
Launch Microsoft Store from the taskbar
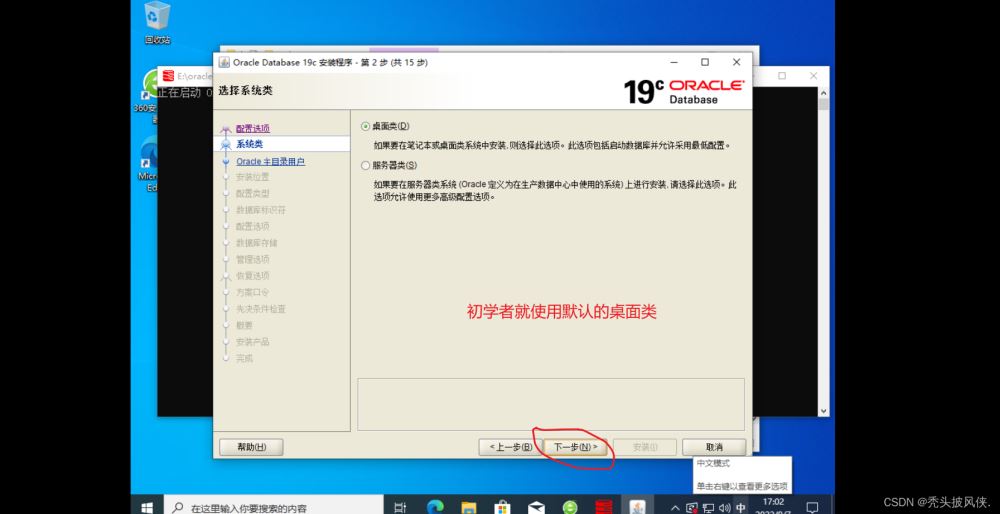(x=501, y=507)
